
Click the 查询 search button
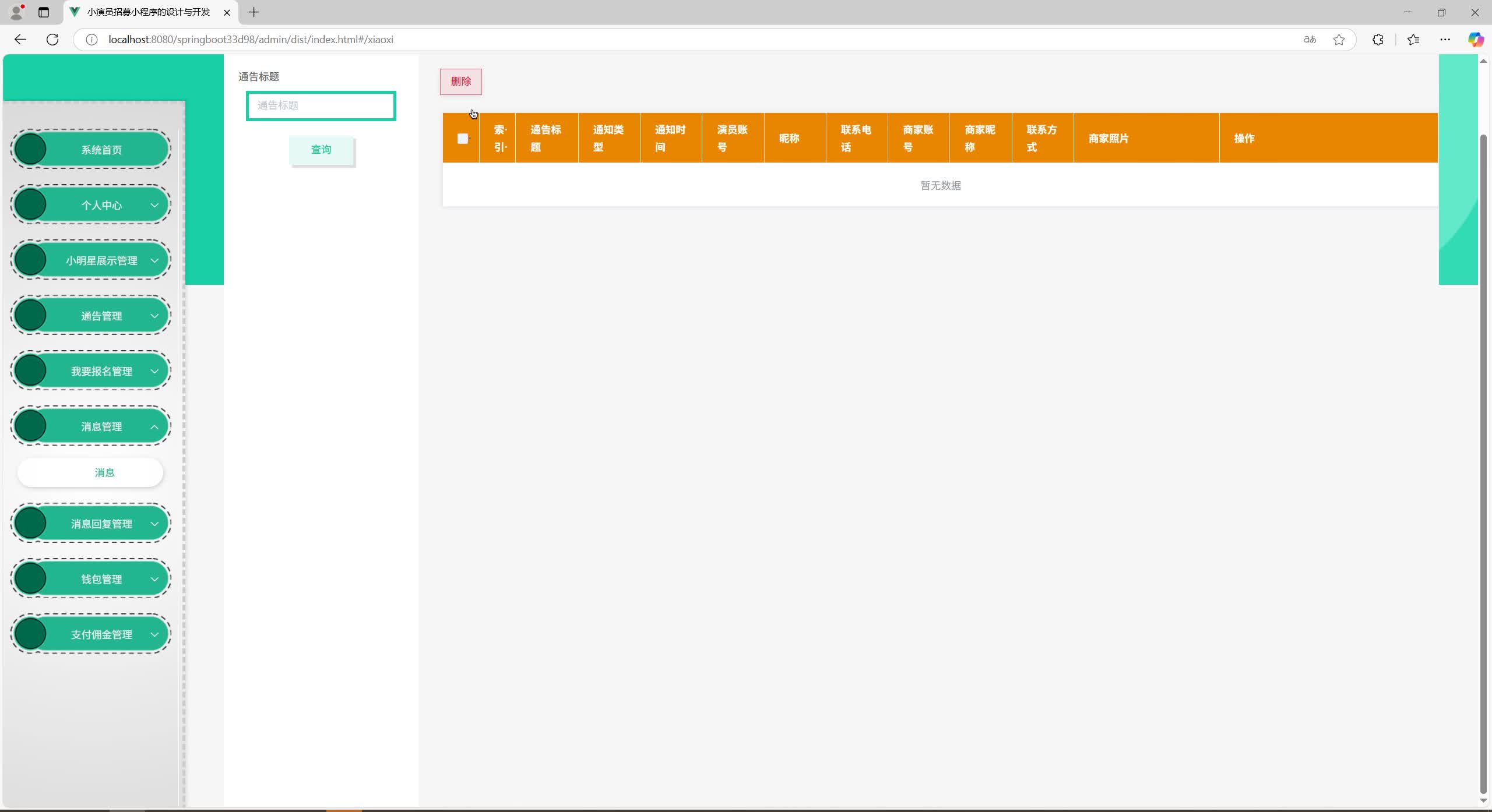click(x=321, y=150)
